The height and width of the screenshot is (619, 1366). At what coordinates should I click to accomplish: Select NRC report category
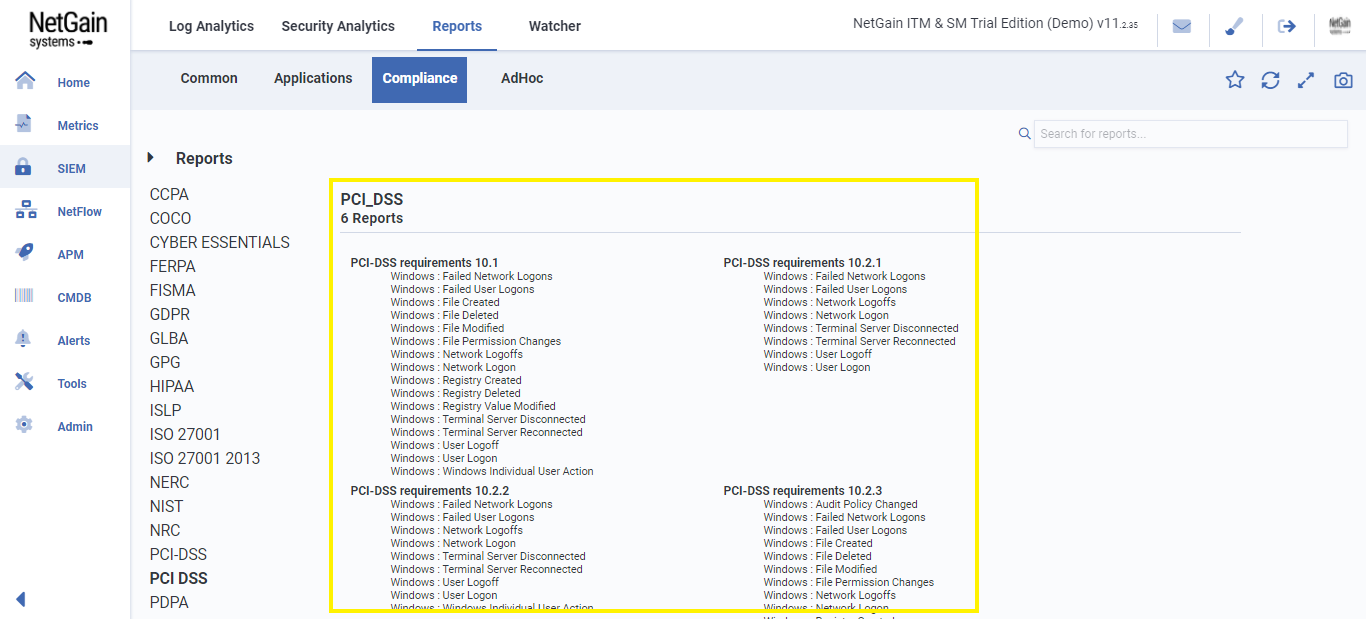[x=165, y=531]
